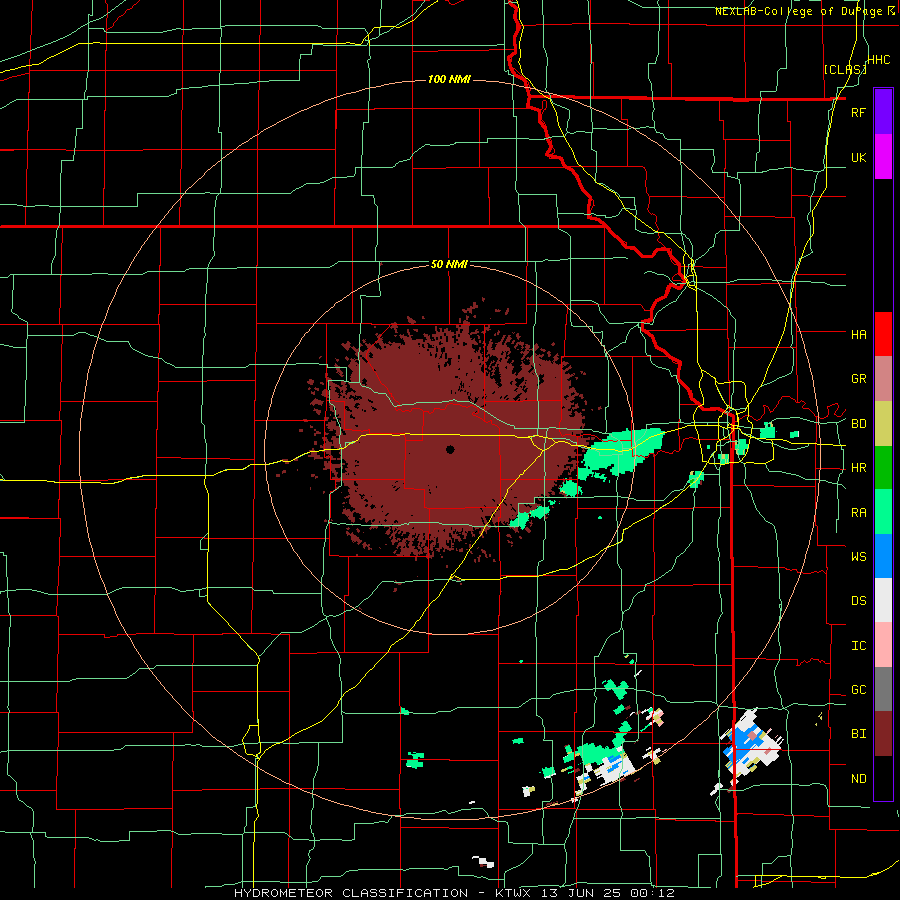This screenshot has height=900, width=900.
Task: Select the IC light pink legend swatch
Action: tap(883, 645)
